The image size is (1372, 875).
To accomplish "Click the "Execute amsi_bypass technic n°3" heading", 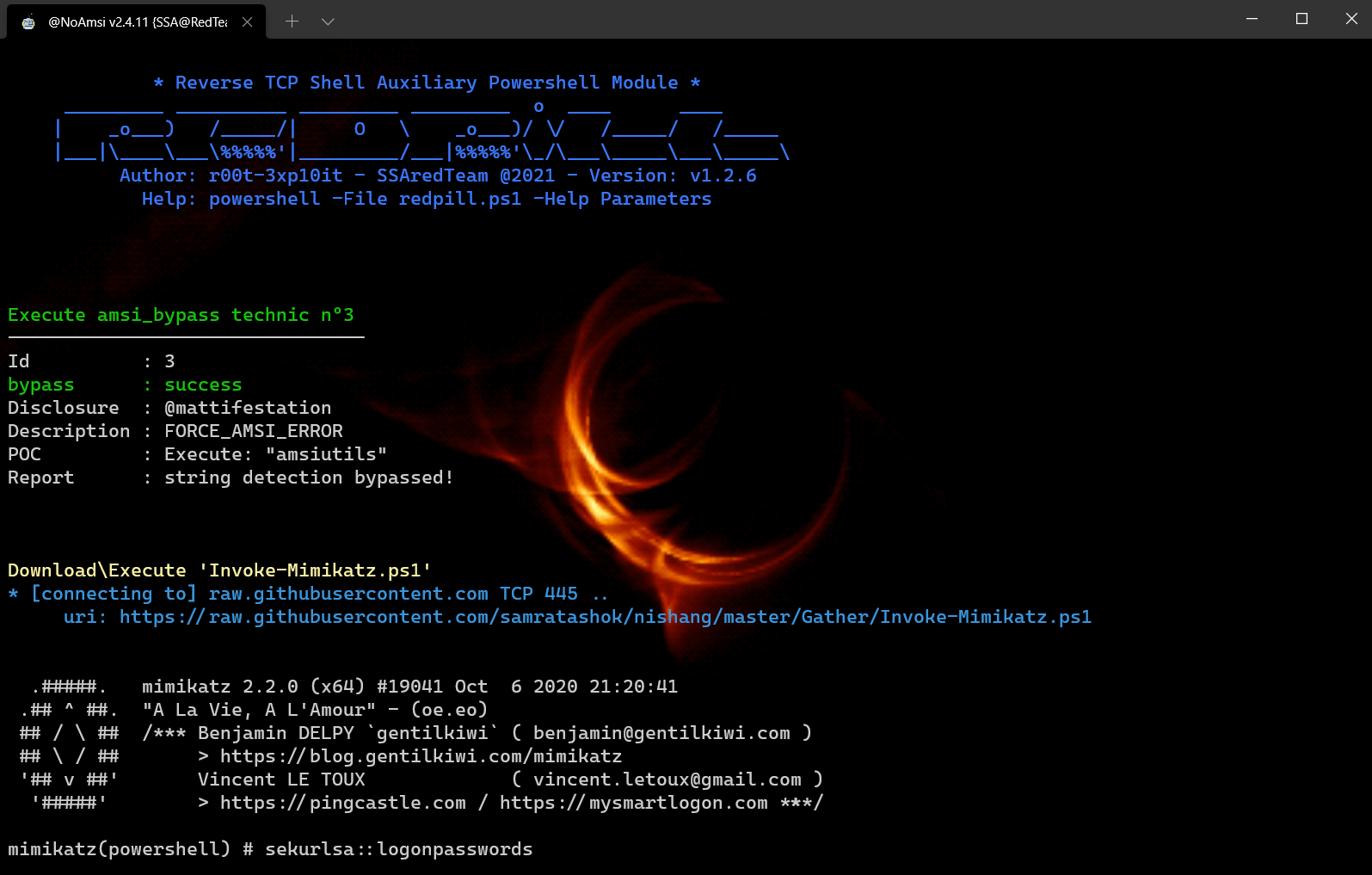I will 181,315.
